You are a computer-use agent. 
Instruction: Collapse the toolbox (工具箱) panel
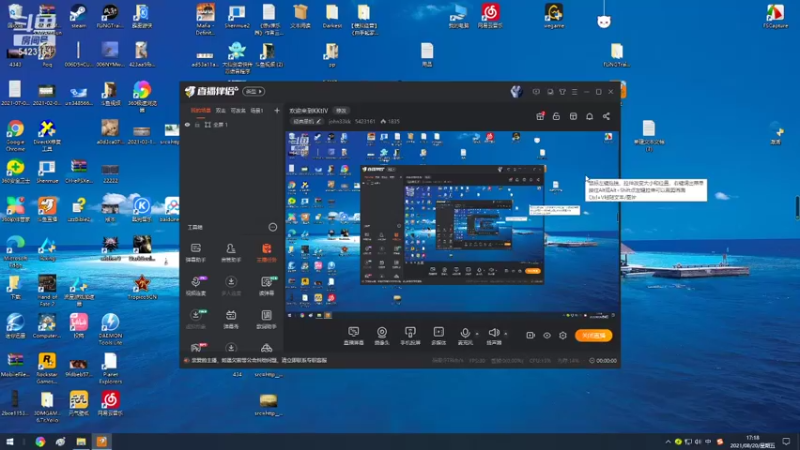272,227
